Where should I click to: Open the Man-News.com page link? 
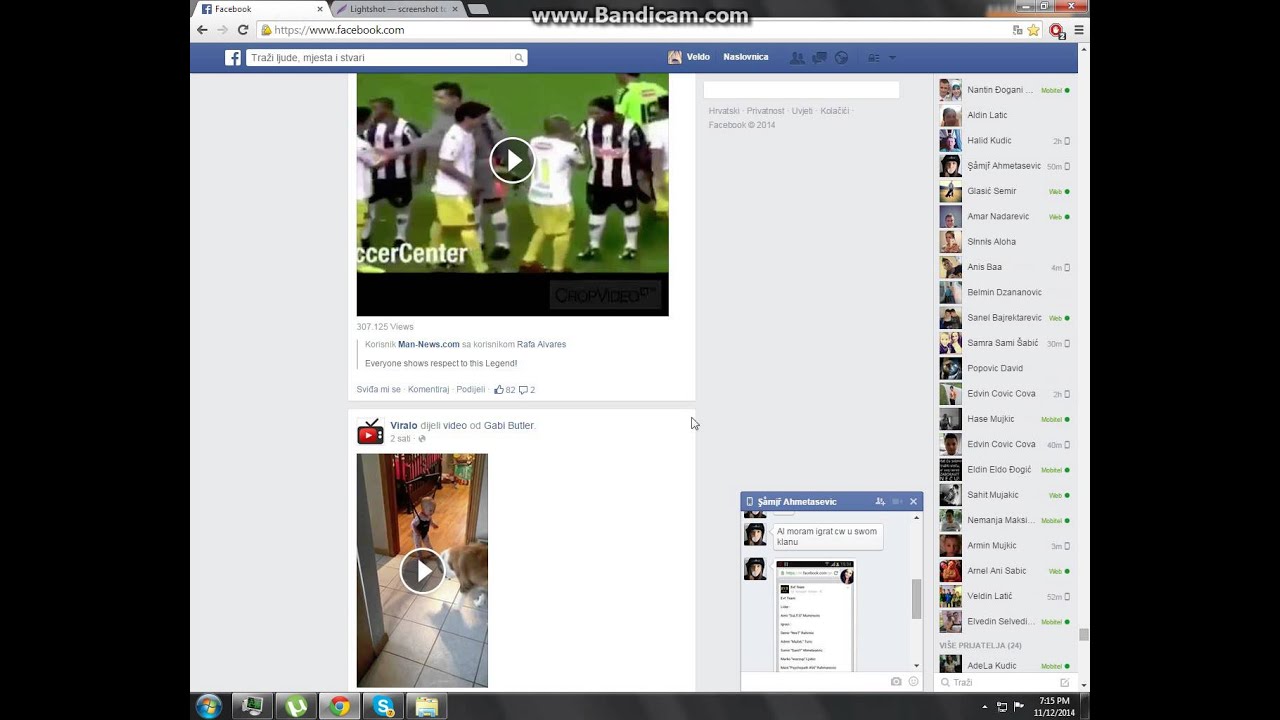point(429,344)
